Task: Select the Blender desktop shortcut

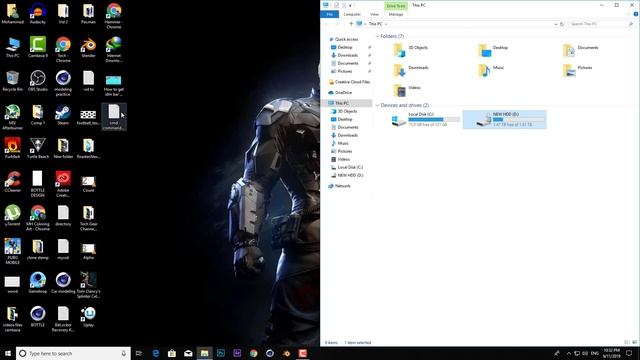Action: coord(88,47)
